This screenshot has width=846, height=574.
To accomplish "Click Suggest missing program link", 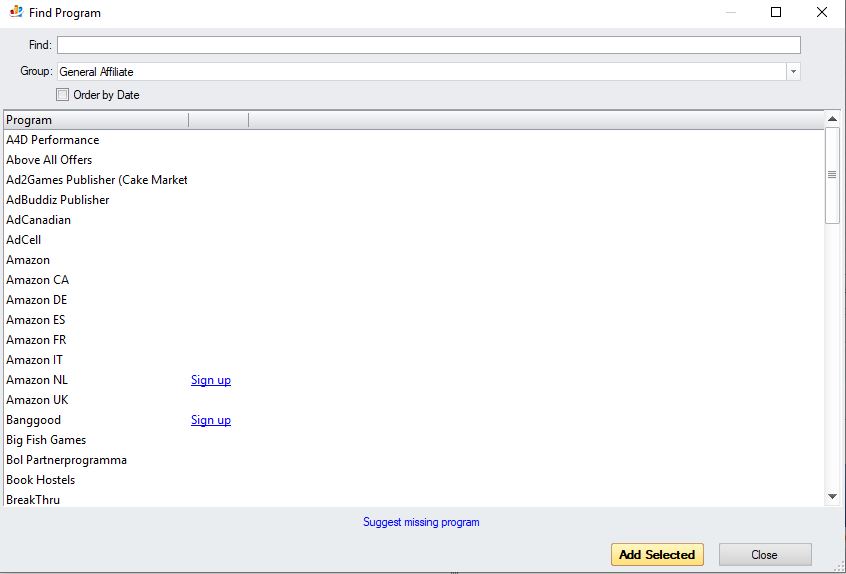I will click(x=421, y=522).
